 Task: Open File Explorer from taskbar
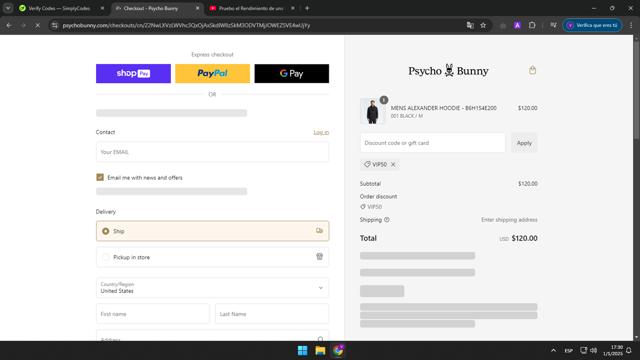pos(320,351)
